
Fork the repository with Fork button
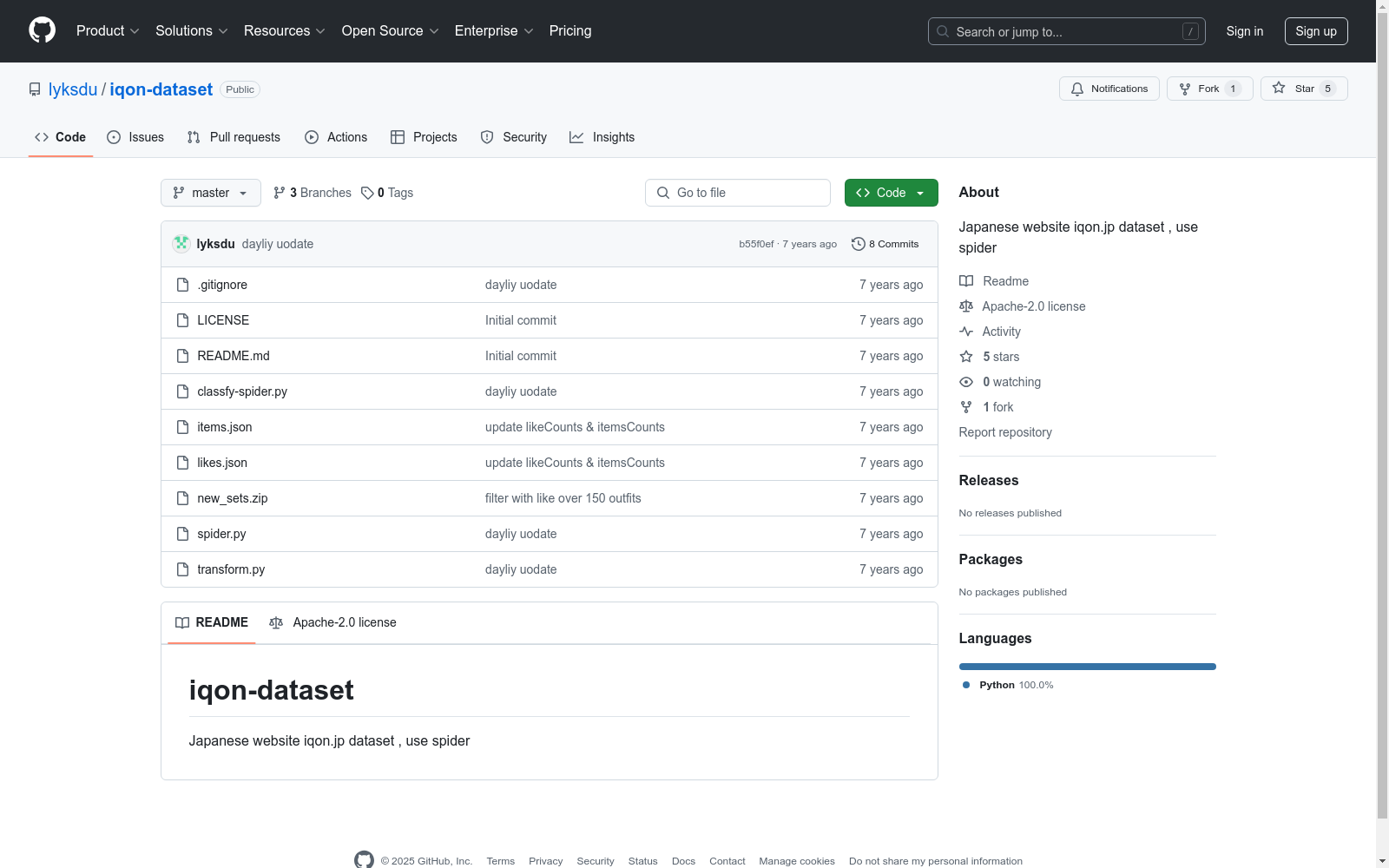(1209, 89)
